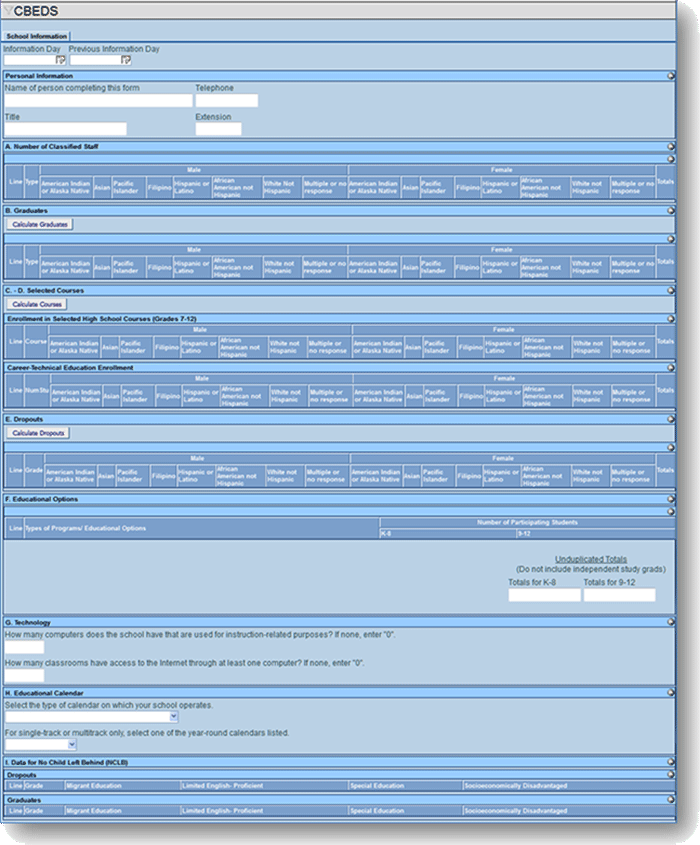Click the Totals for K-8 field
The height and width of the screenshot is (845, 700).
point(544,595)
